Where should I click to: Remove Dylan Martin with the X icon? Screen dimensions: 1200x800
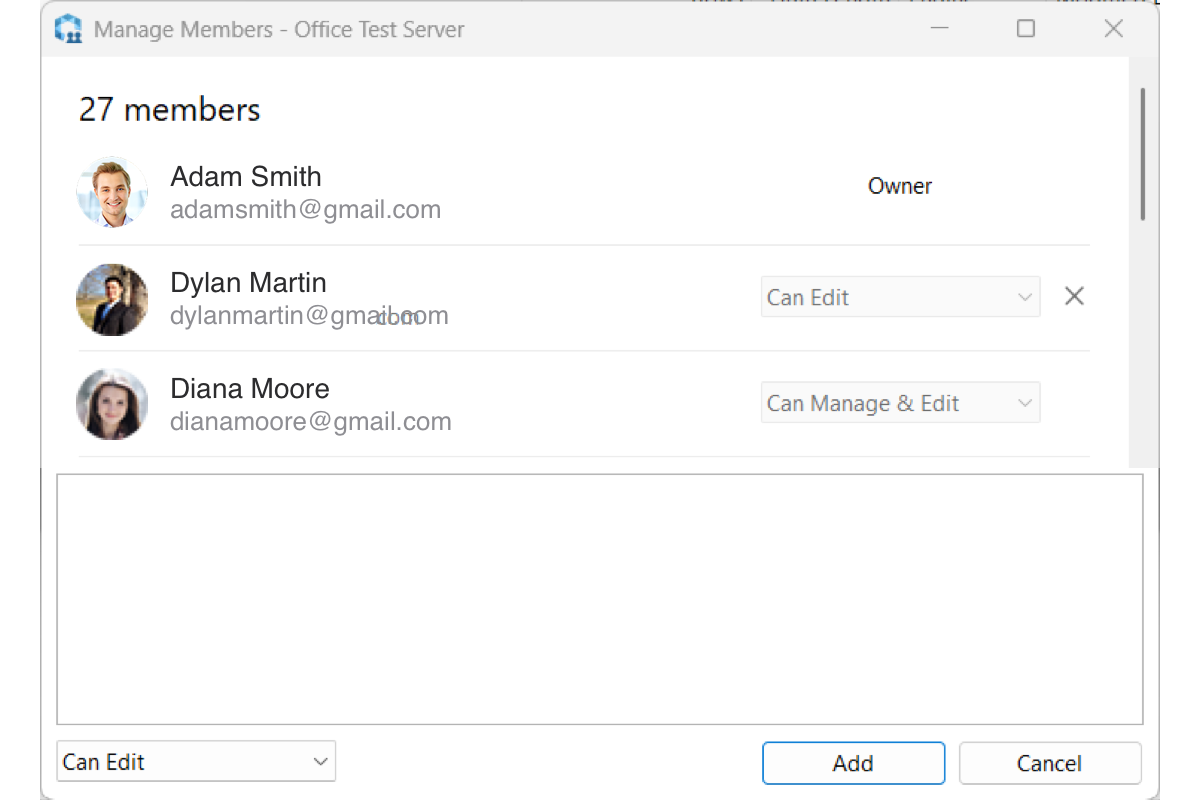(1074, 296)
